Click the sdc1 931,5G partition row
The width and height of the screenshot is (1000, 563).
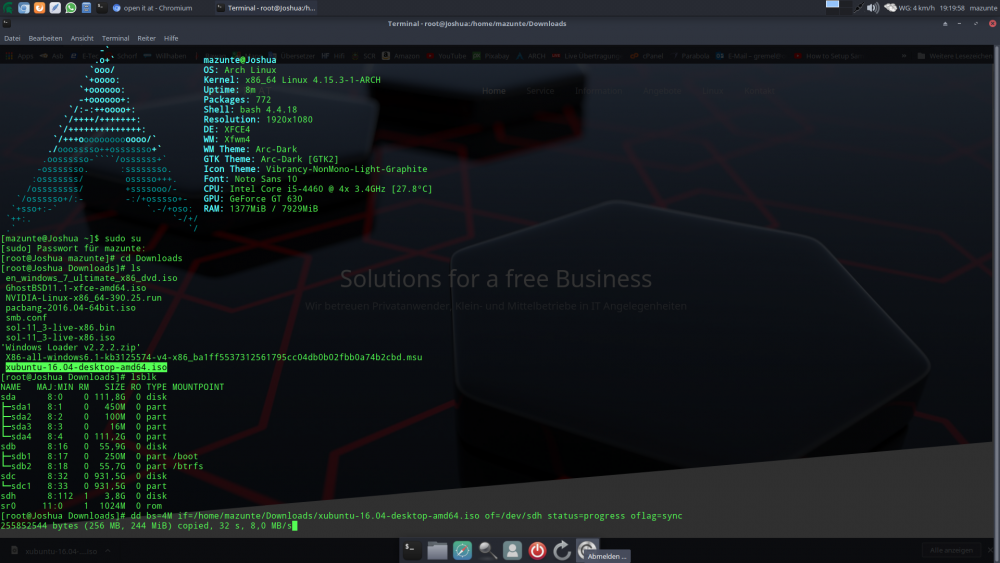[84, 486]
